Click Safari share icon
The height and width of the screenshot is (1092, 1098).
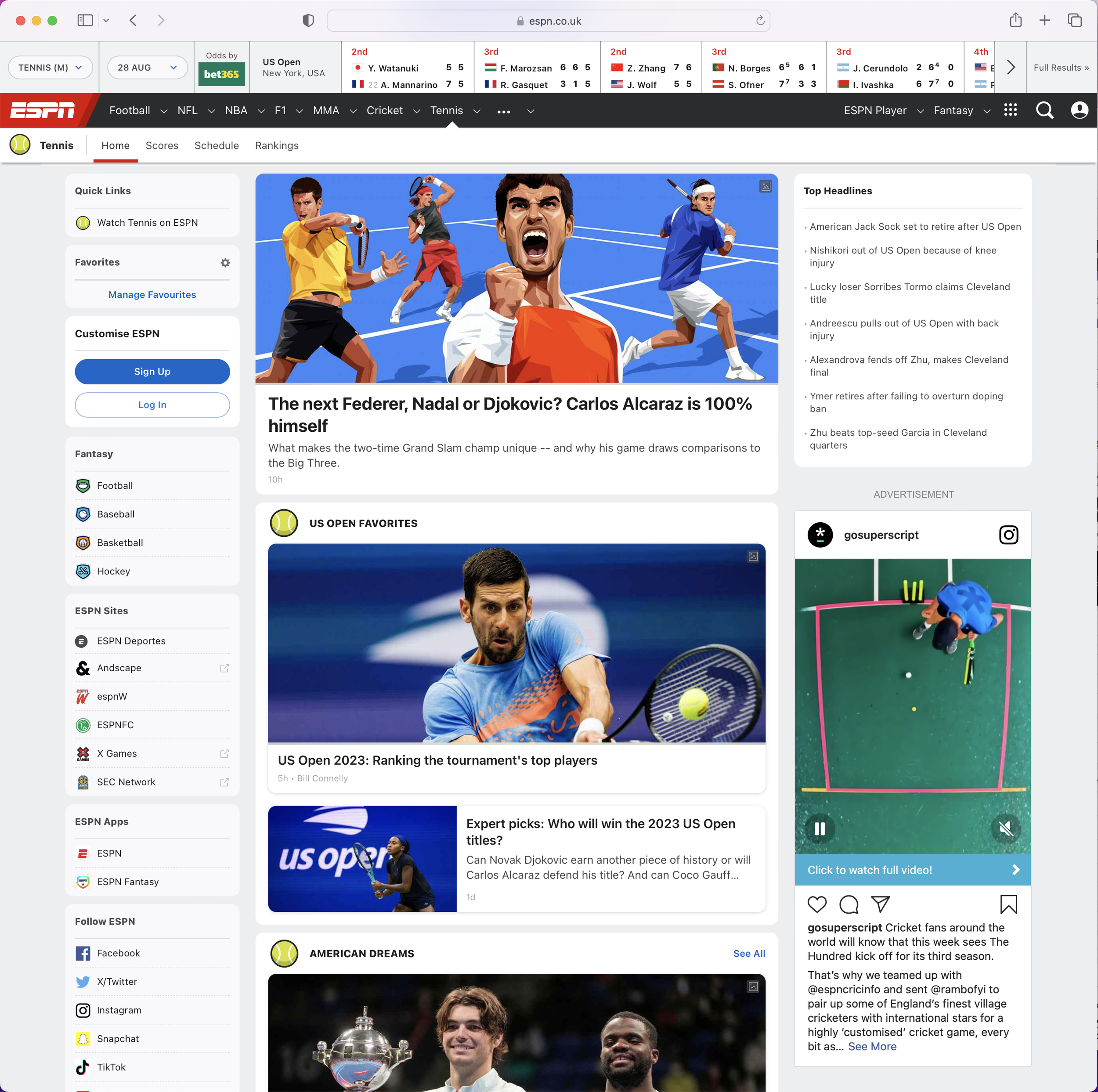point(1015,21)
